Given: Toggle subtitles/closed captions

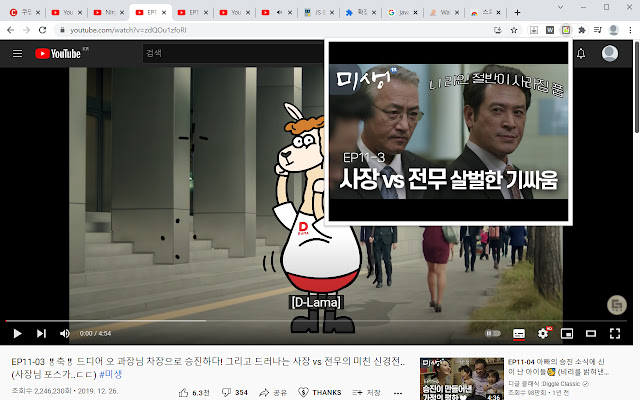Looking at the screenshot, I should coord(519,333).
